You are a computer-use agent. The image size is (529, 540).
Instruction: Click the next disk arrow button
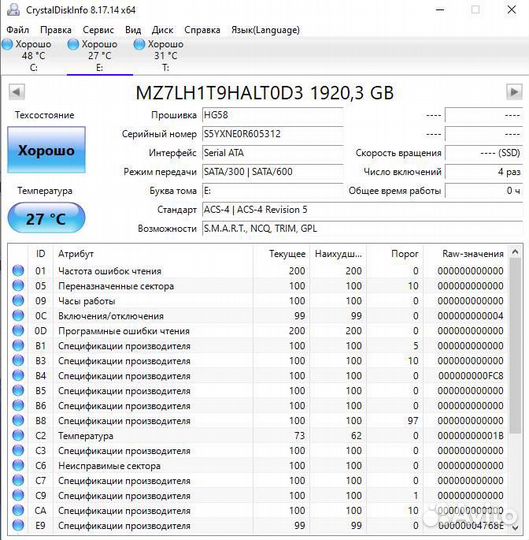[514, 92]
